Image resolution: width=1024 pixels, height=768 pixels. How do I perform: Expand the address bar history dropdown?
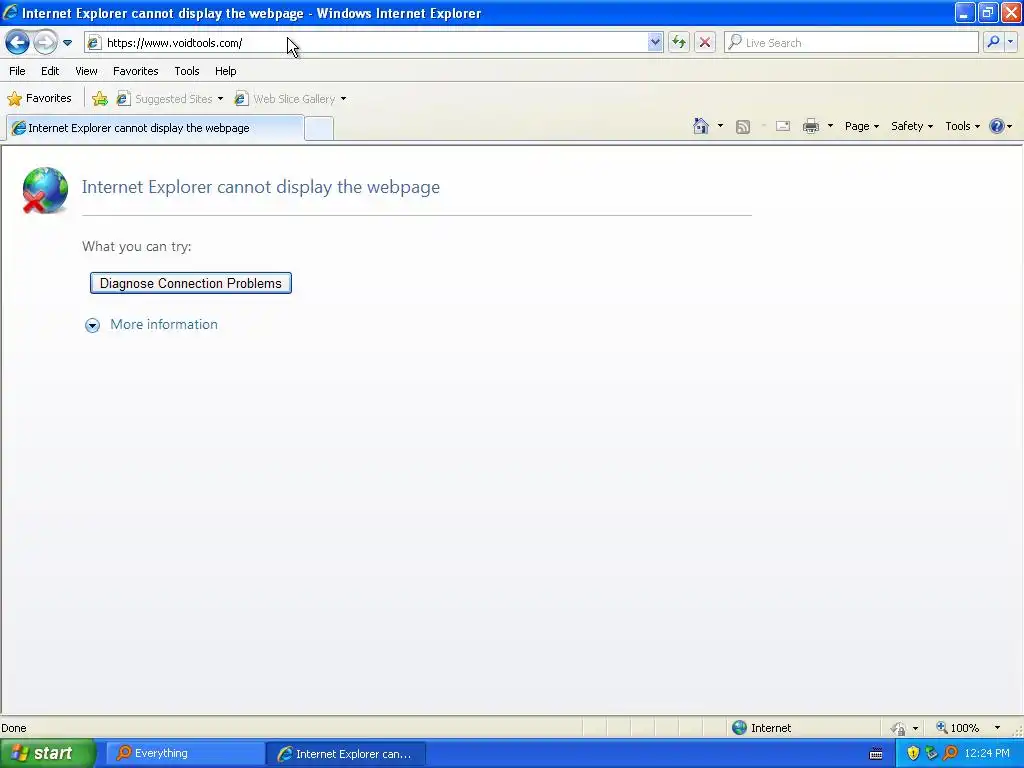click(x=655, y=42)
